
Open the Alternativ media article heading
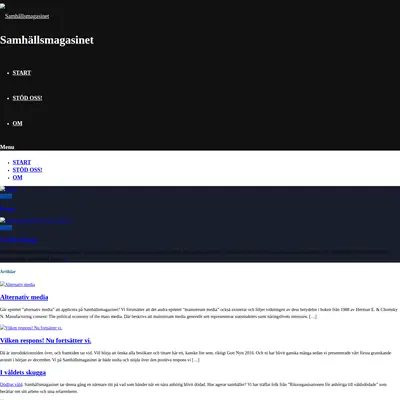[x=24, y=297]
